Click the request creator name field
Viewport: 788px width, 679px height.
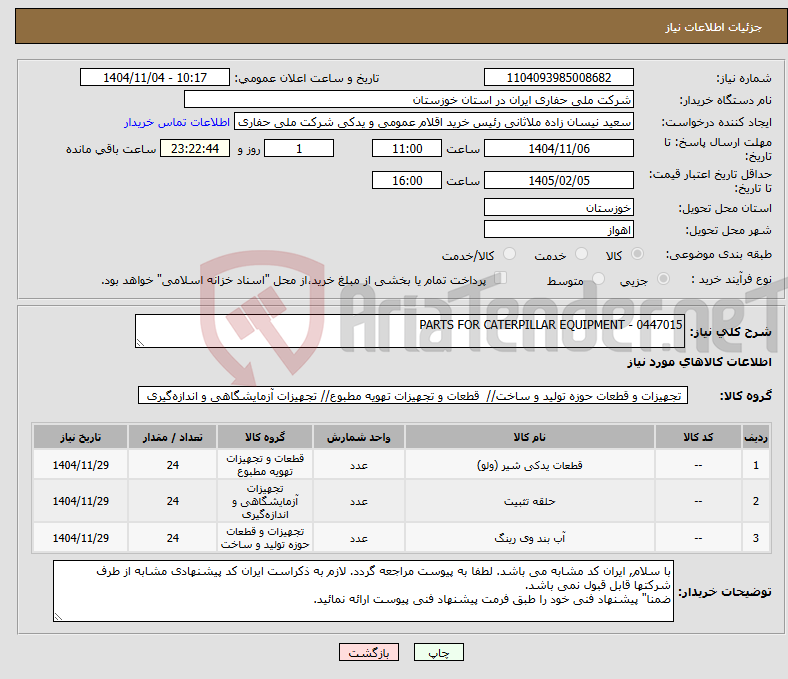[434, 122]
